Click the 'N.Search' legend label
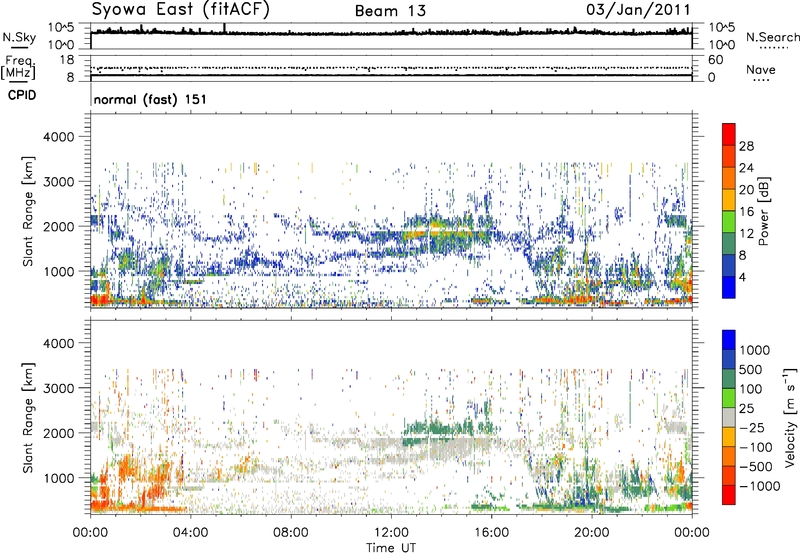Screen dimensions: 800x554 click(x=772, y=37)
